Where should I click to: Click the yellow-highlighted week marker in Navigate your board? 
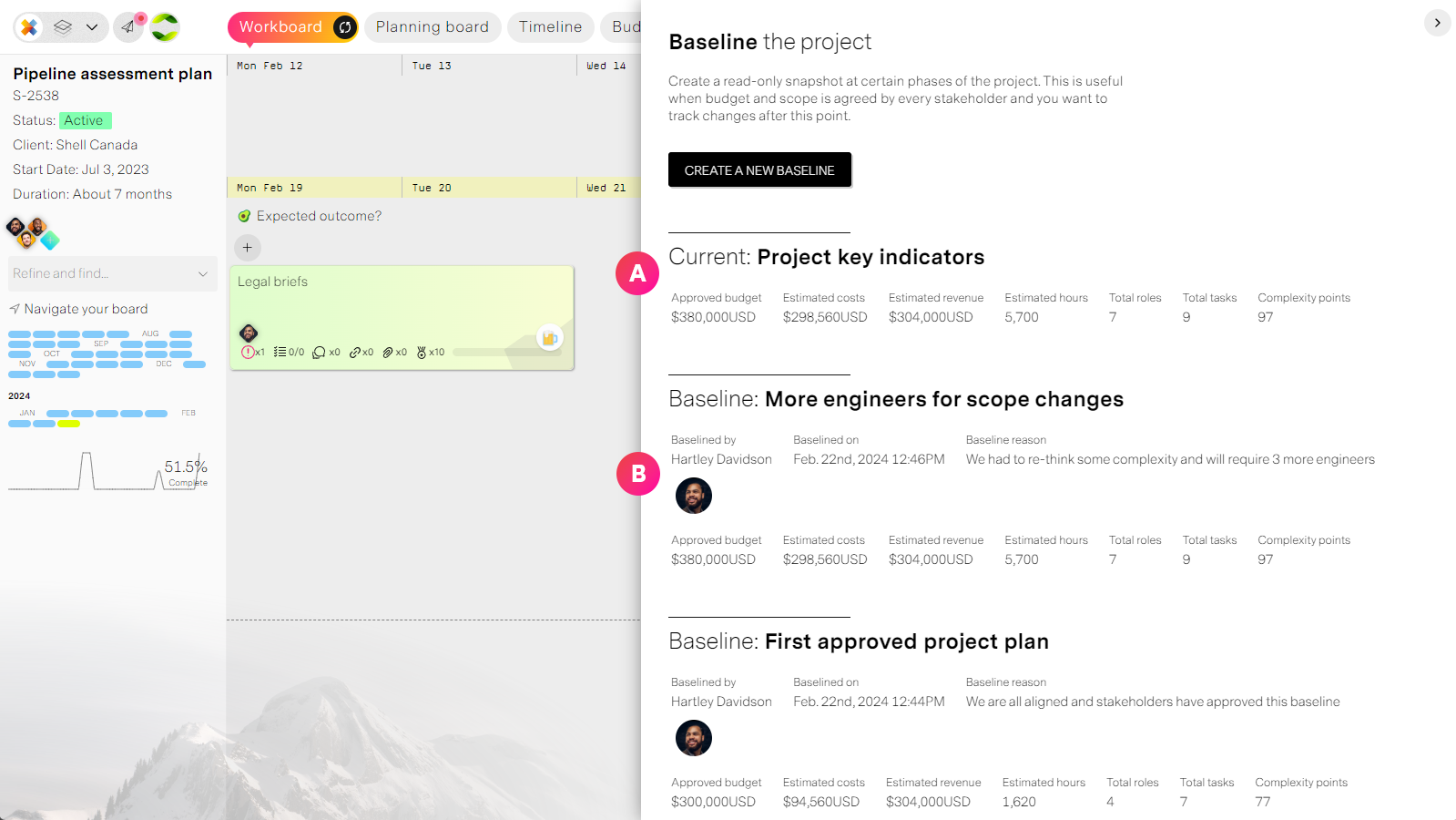(68, 424)
